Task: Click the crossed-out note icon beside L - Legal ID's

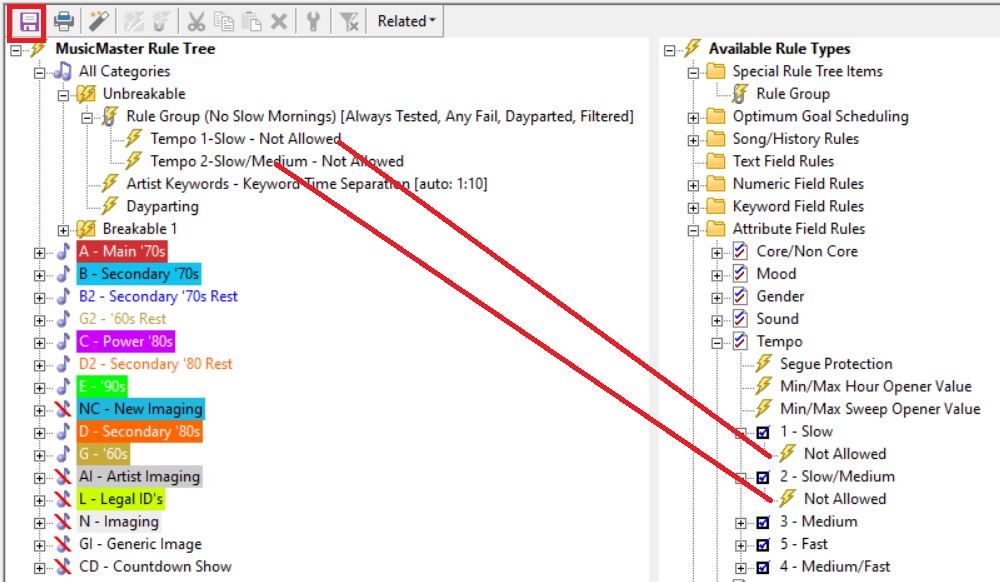Action: point(62,498)
